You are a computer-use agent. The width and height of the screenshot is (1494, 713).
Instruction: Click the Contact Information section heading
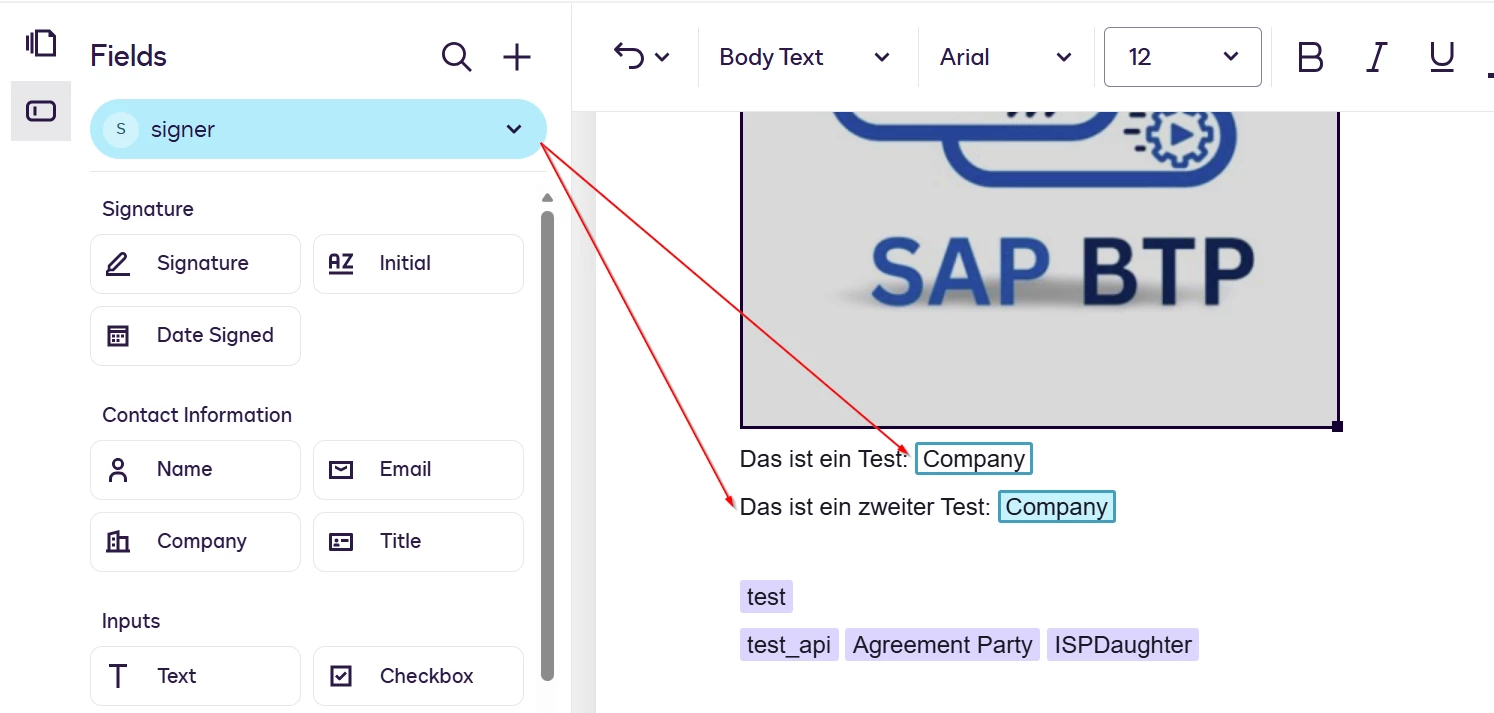[197, 415]
